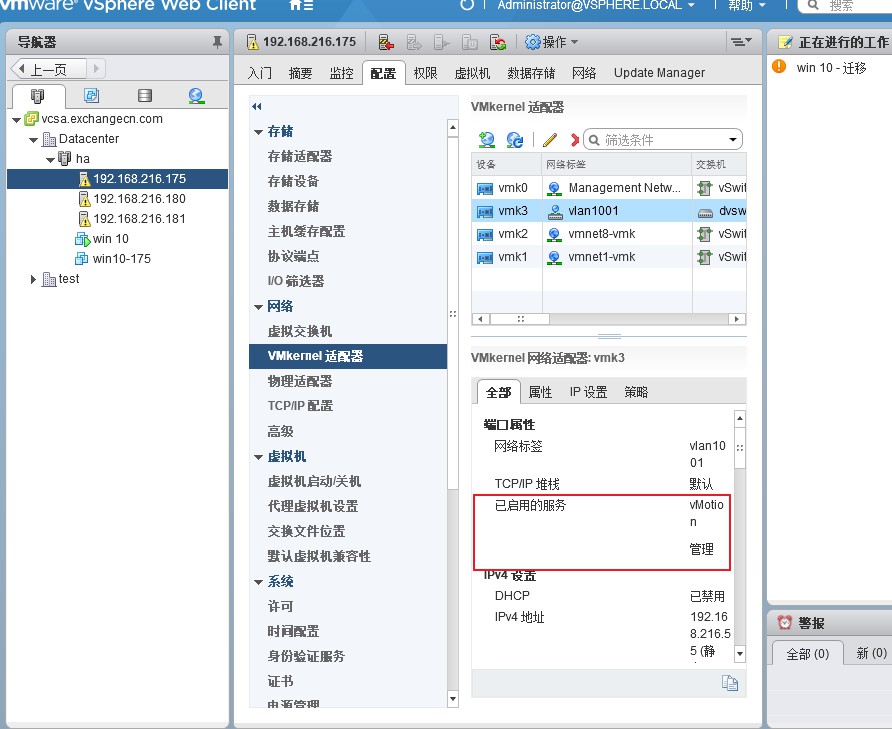This screenshot has width=892, height=729.
Task: Pin the navigator panel with the pushpin icon
Action: tap(217, 42)
